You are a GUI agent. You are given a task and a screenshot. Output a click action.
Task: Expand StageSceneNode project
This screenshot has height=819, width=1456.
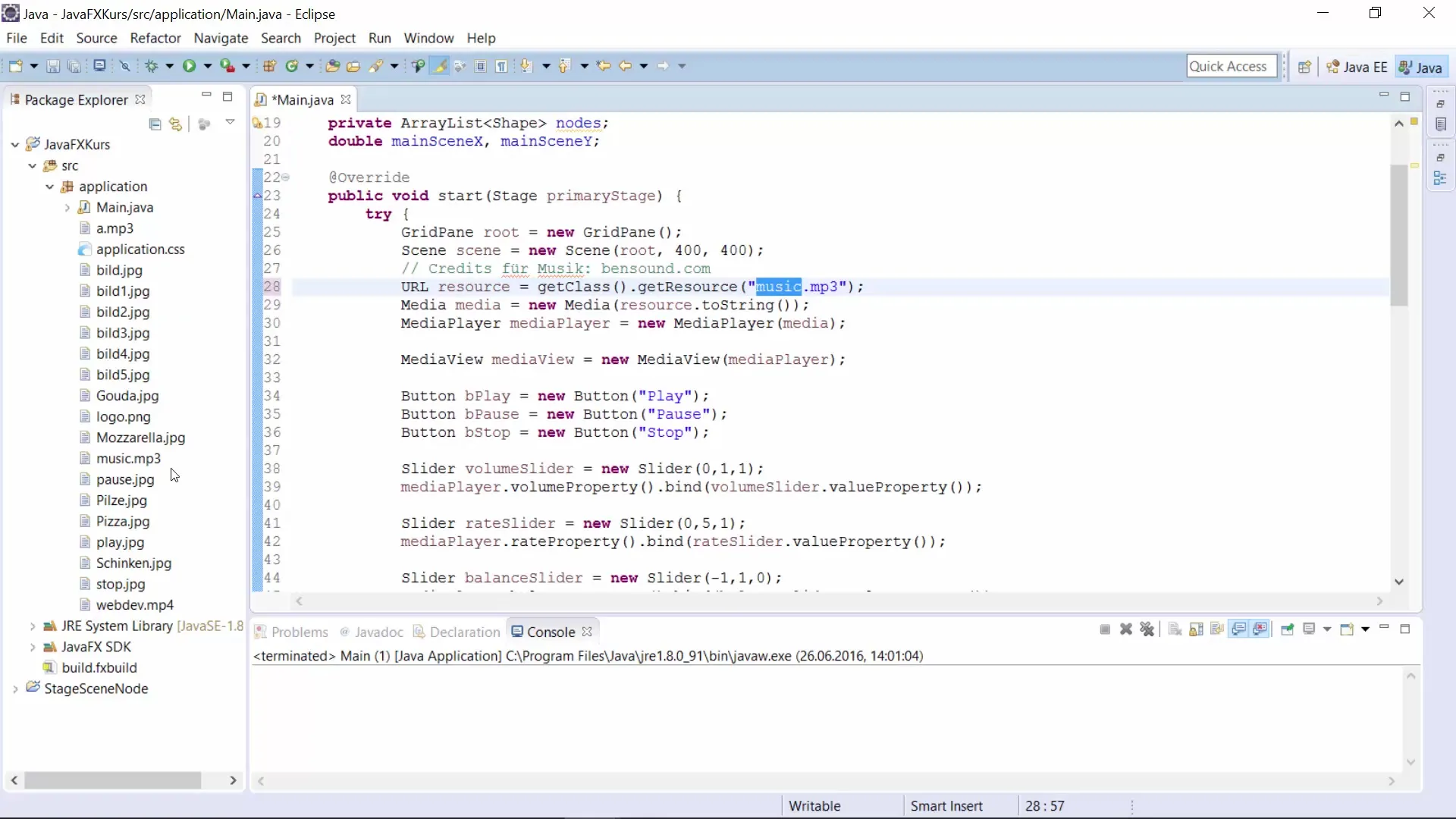[x=15, y=689]
